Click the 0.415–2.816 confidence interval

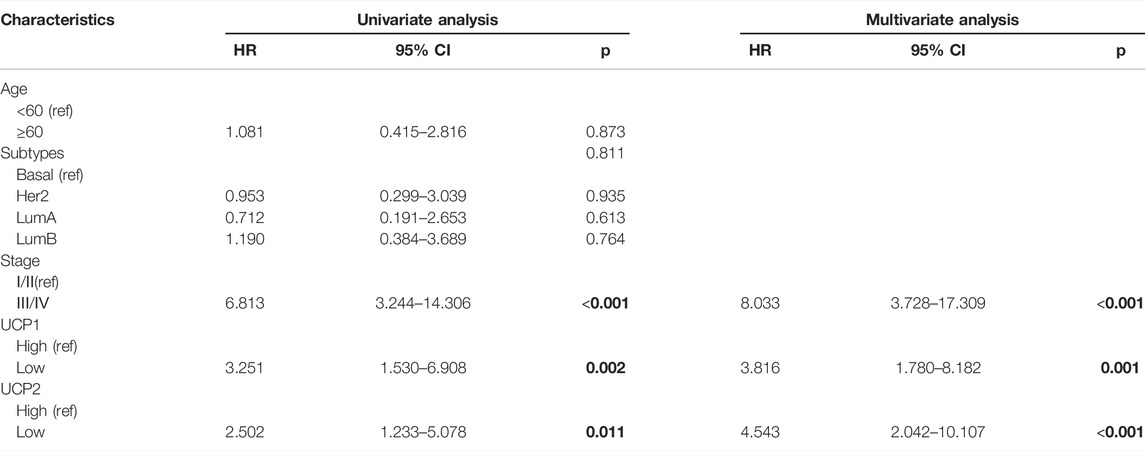click(x=424, y=132)
